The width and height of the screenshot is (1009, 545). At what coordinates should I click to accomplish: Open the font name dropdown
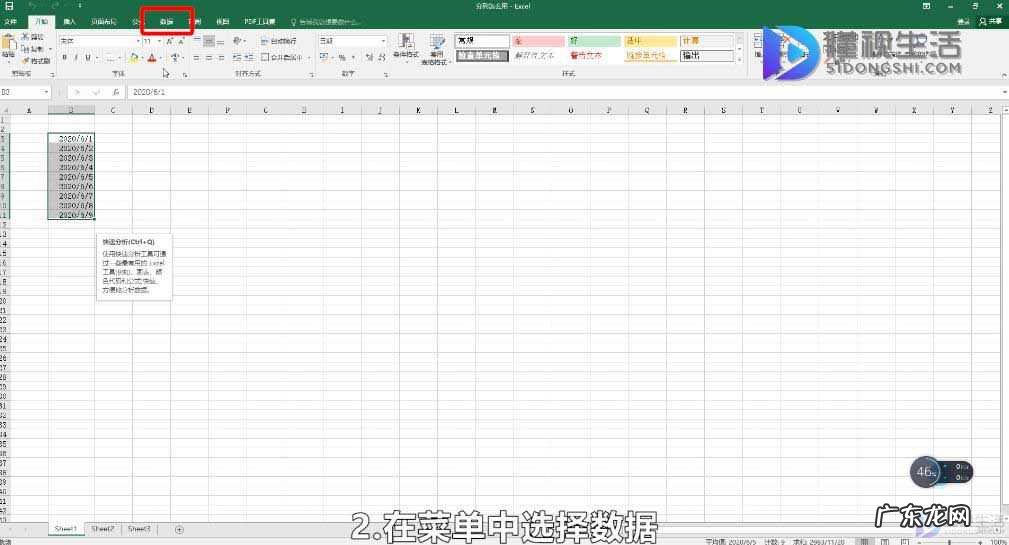coord(138,41)
